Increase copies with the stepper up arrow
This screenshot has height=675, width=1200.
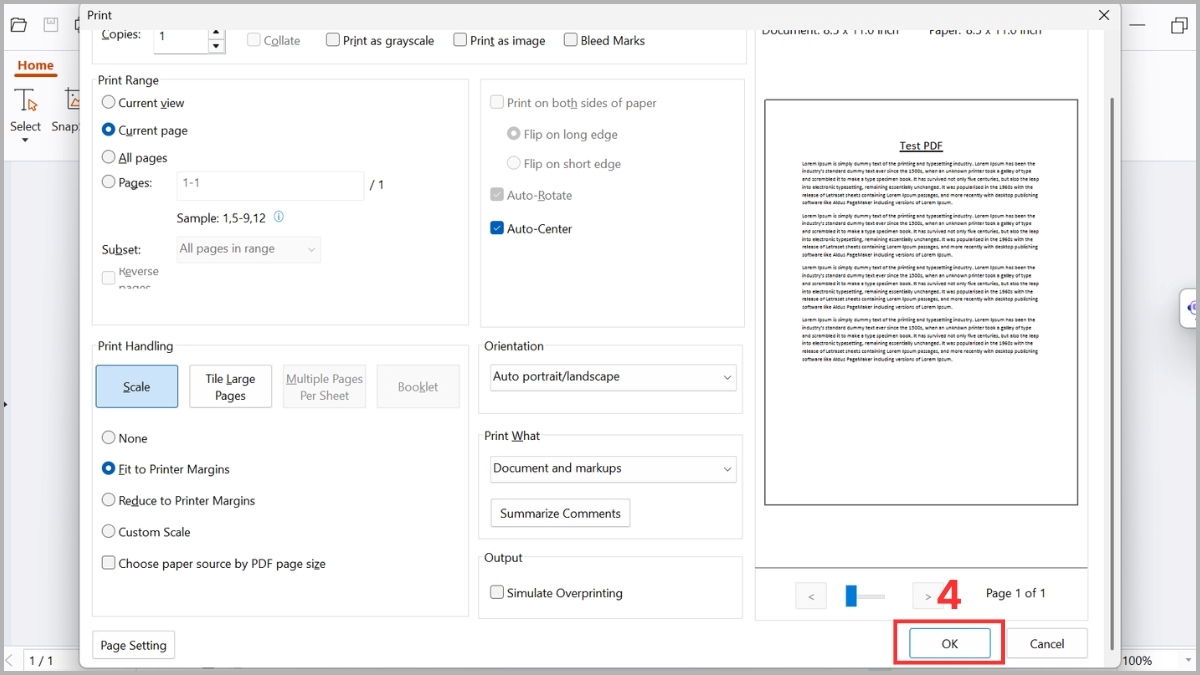pyautogui.click(x=215, y=33)
